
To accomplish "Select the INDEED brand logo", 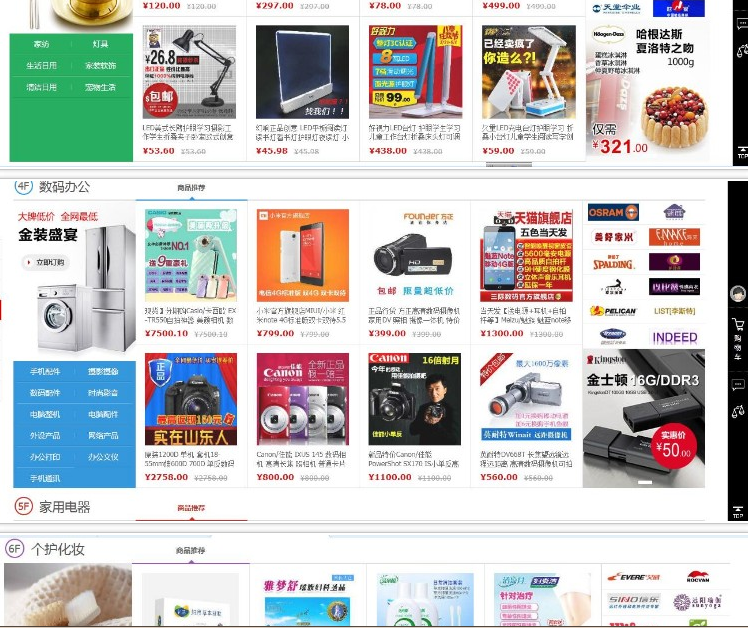I will 675,337.
